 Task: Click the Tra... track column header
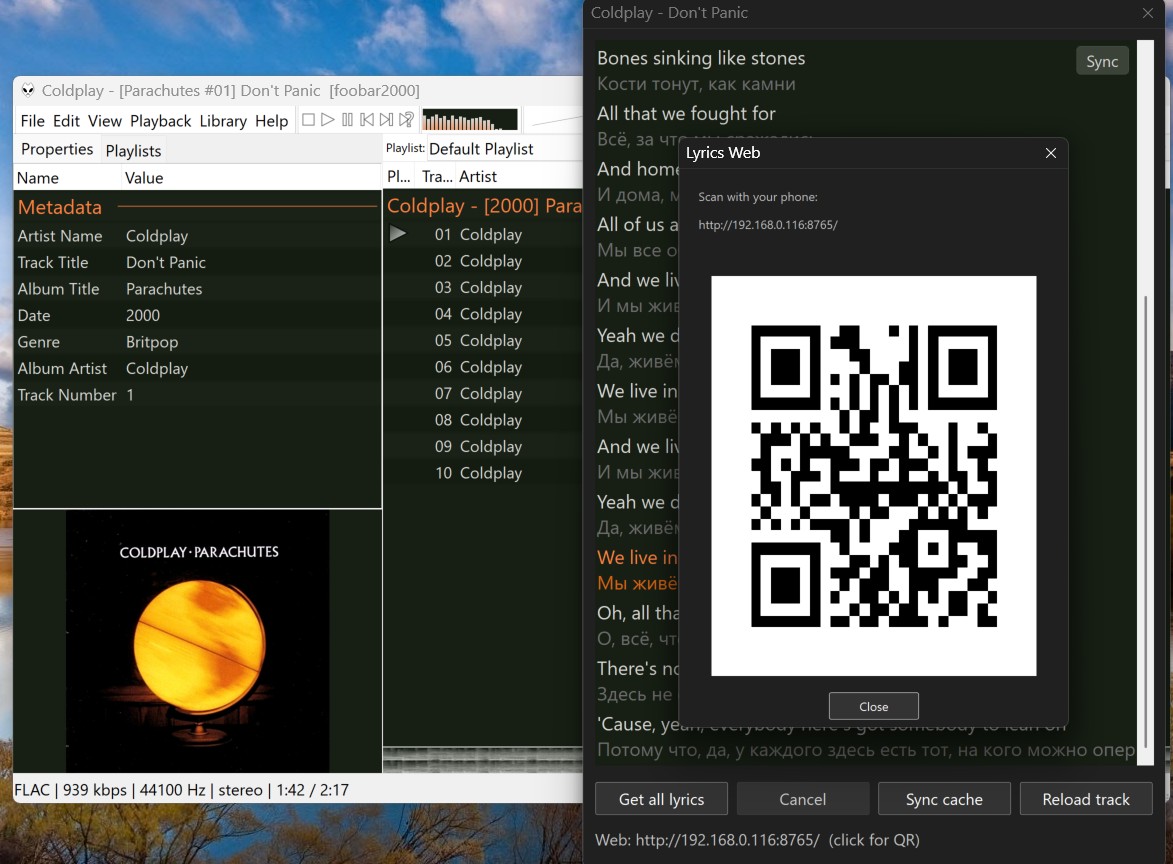point(437,177)
